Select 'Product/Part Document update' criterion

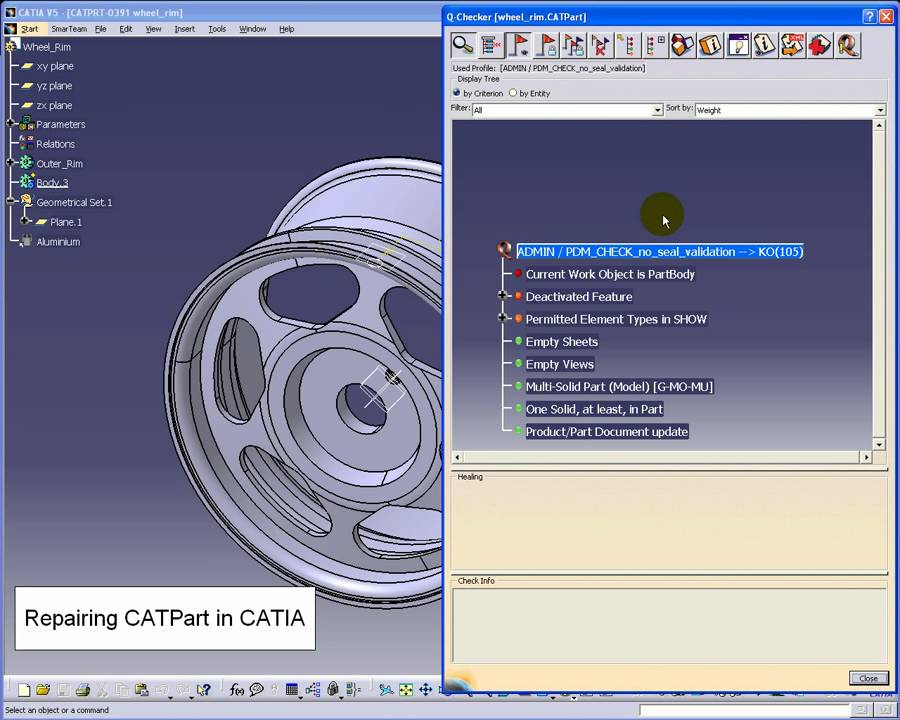(x=607, y=432)
